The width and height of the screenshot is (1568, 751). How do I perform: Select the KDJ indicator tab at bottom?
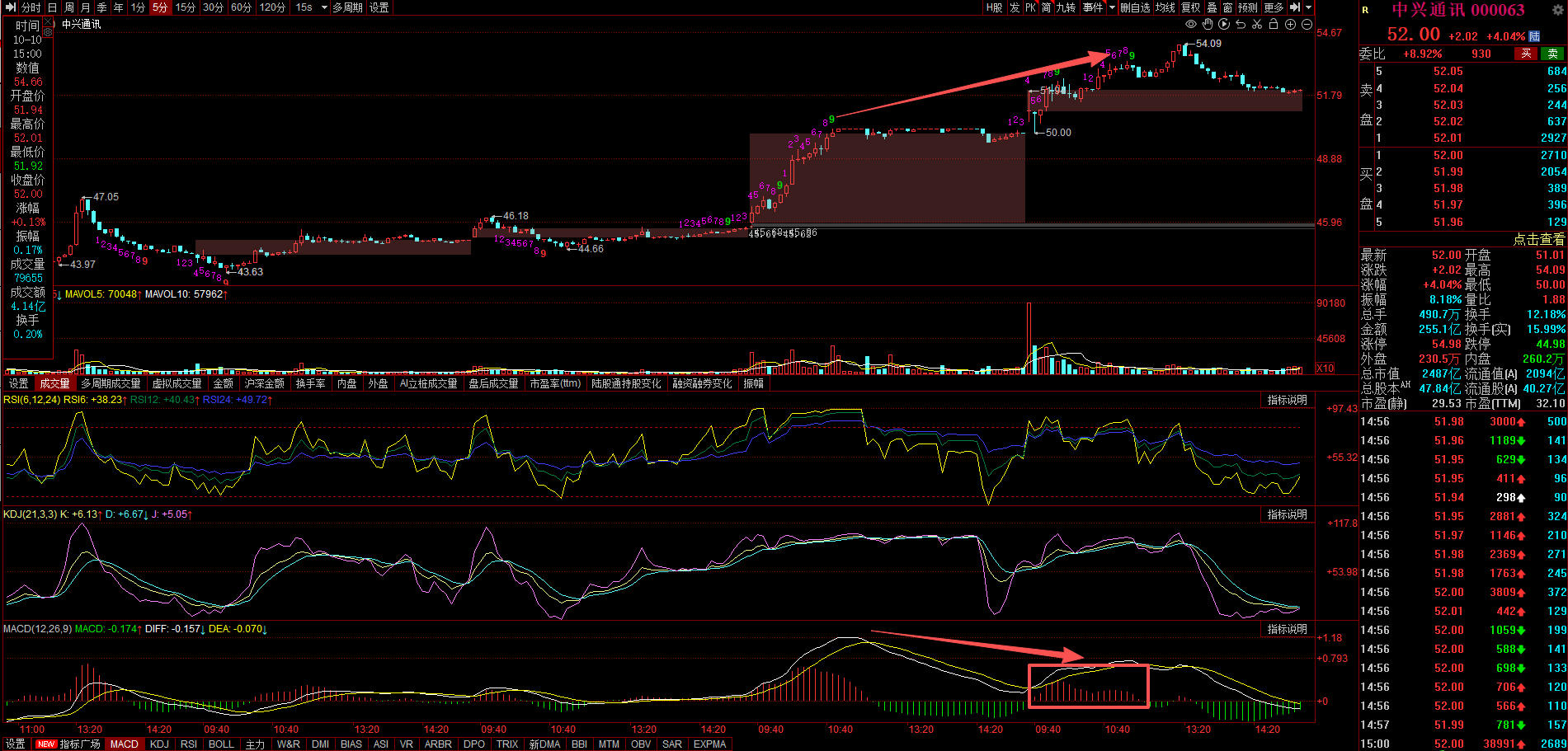coord(159,744)
